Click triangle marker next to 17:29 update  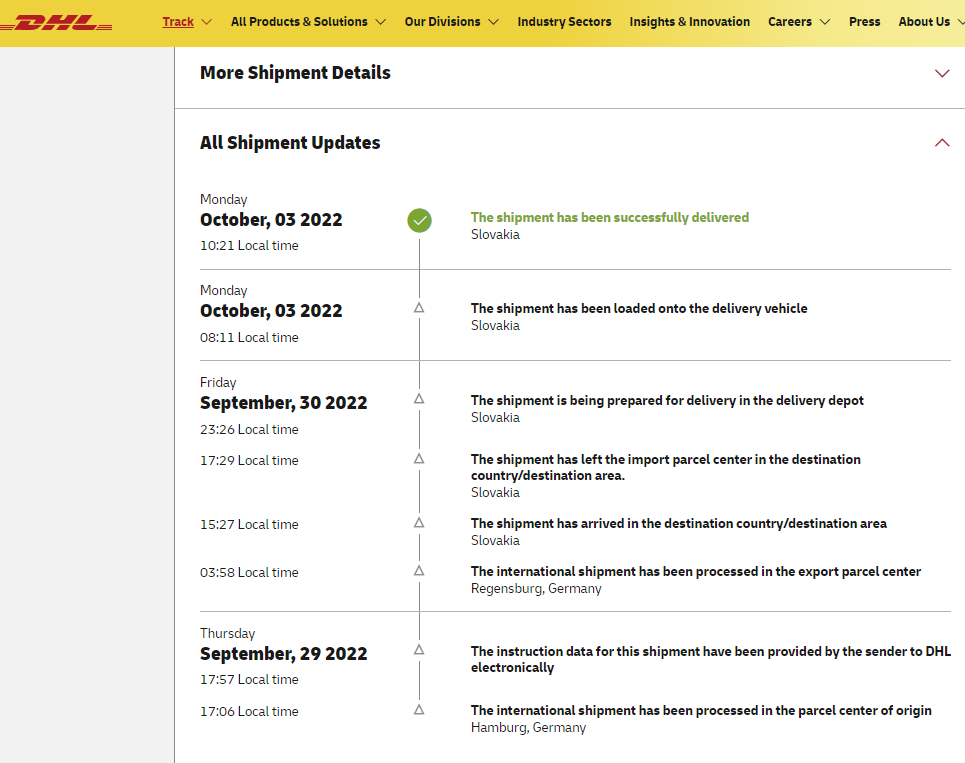coord(419,459)
